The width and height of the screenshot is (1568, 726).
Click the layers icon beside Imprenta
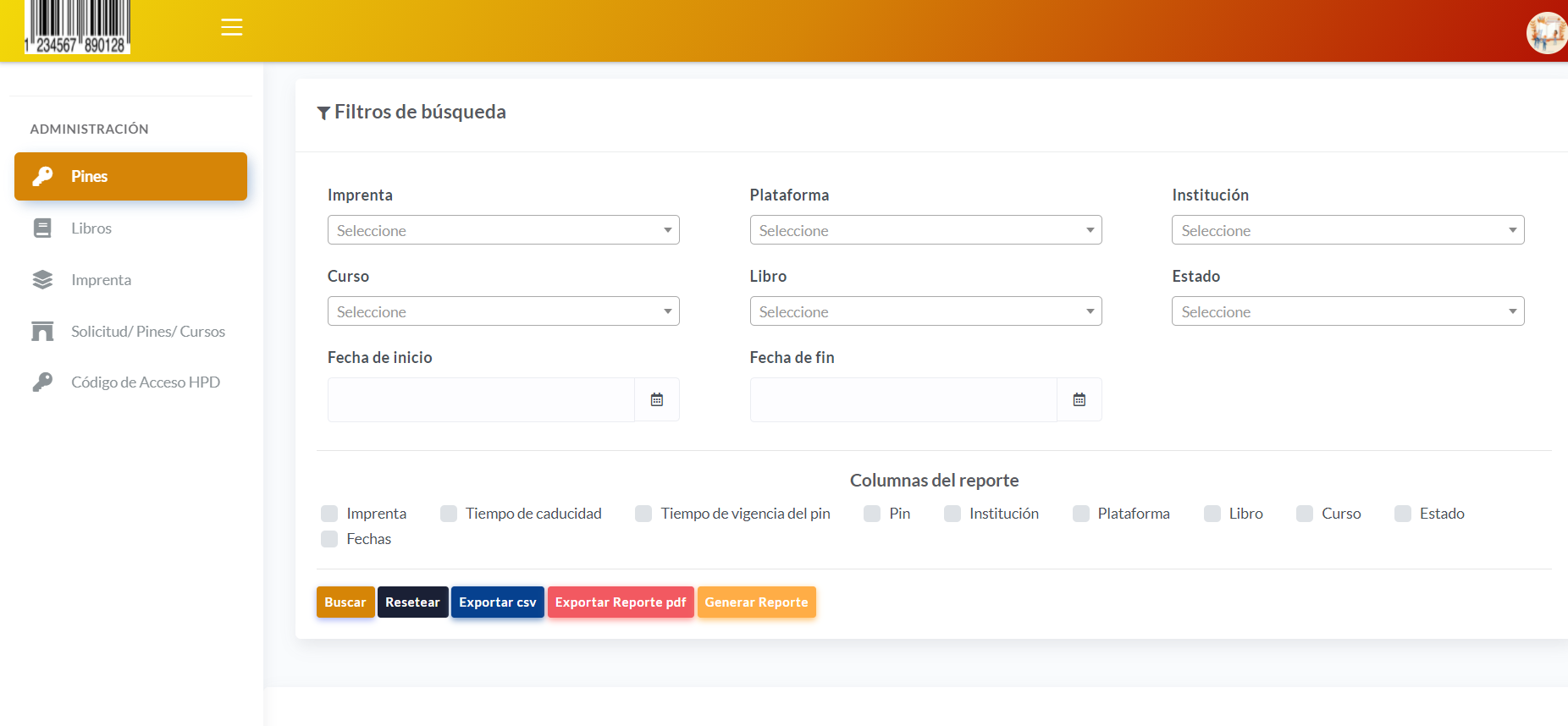coord(42,280)
